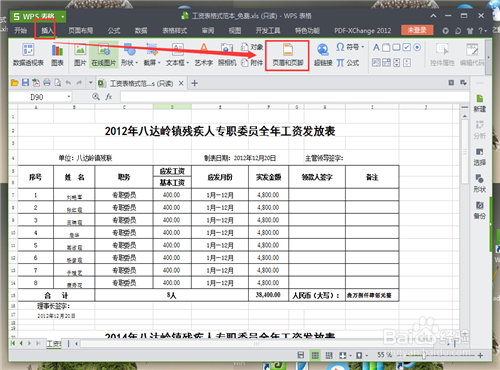
Task: Insert a pivot table (数据透视表)
Action: tap(28, 55)
